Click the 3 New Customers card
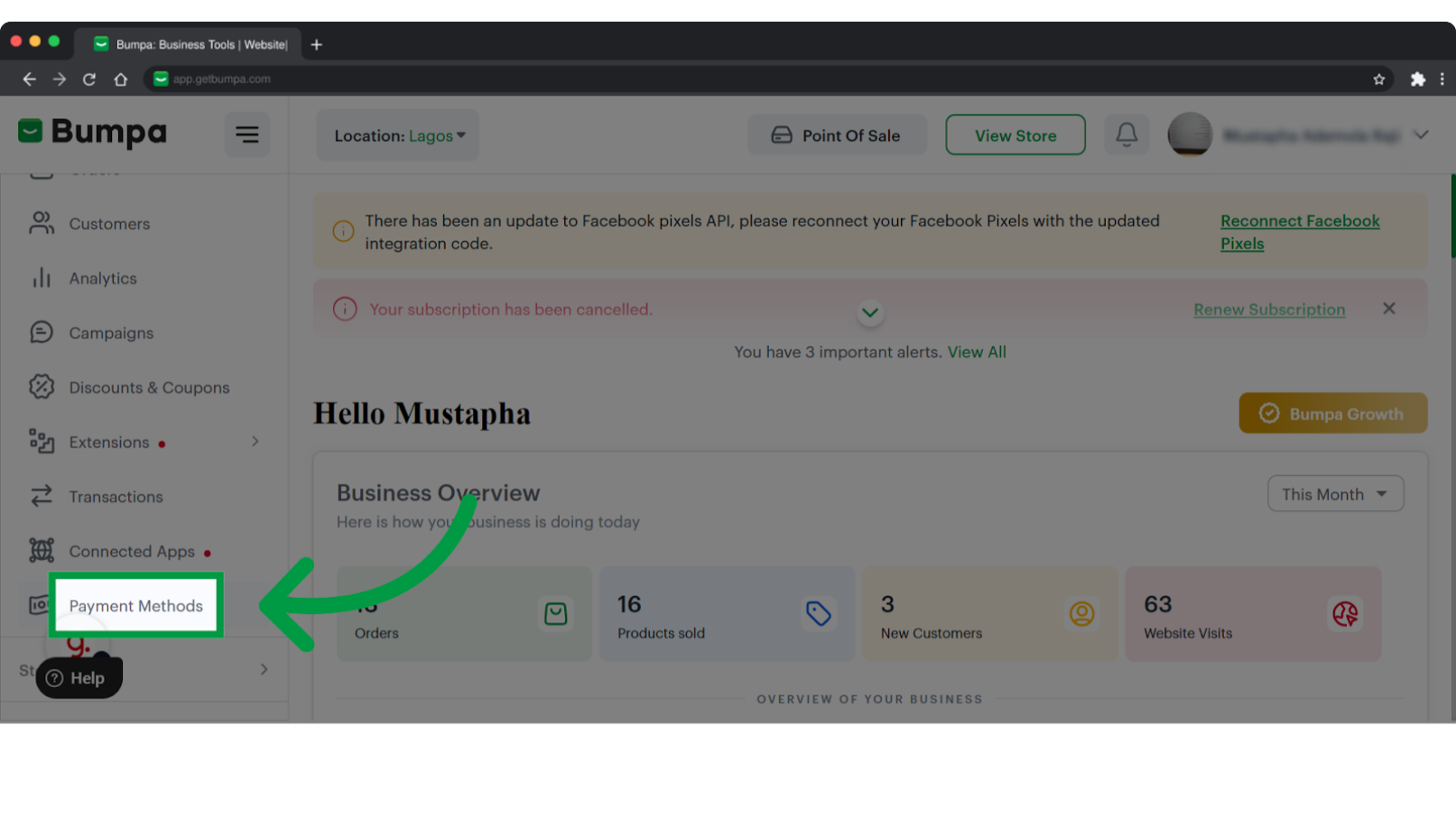The image size is (1456, 819). [x=989, y=614]
